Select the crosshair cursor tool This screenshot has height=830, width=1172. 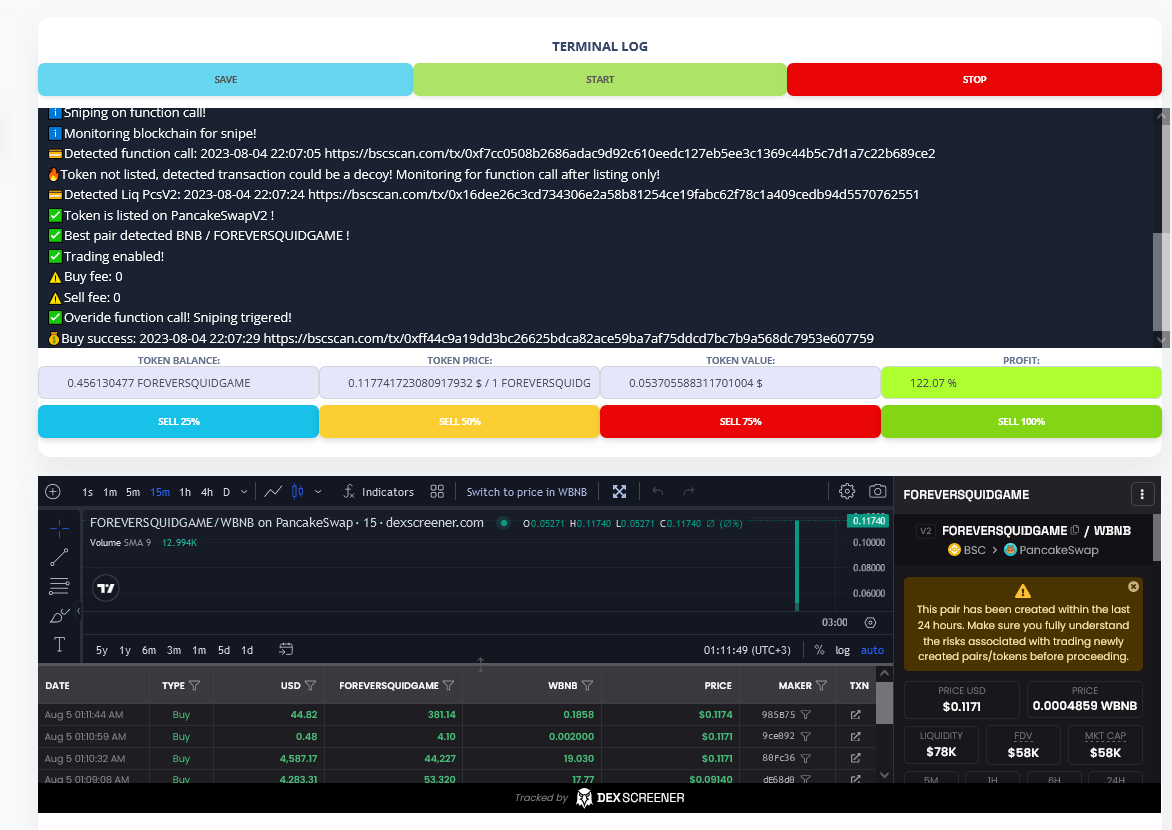60,528
